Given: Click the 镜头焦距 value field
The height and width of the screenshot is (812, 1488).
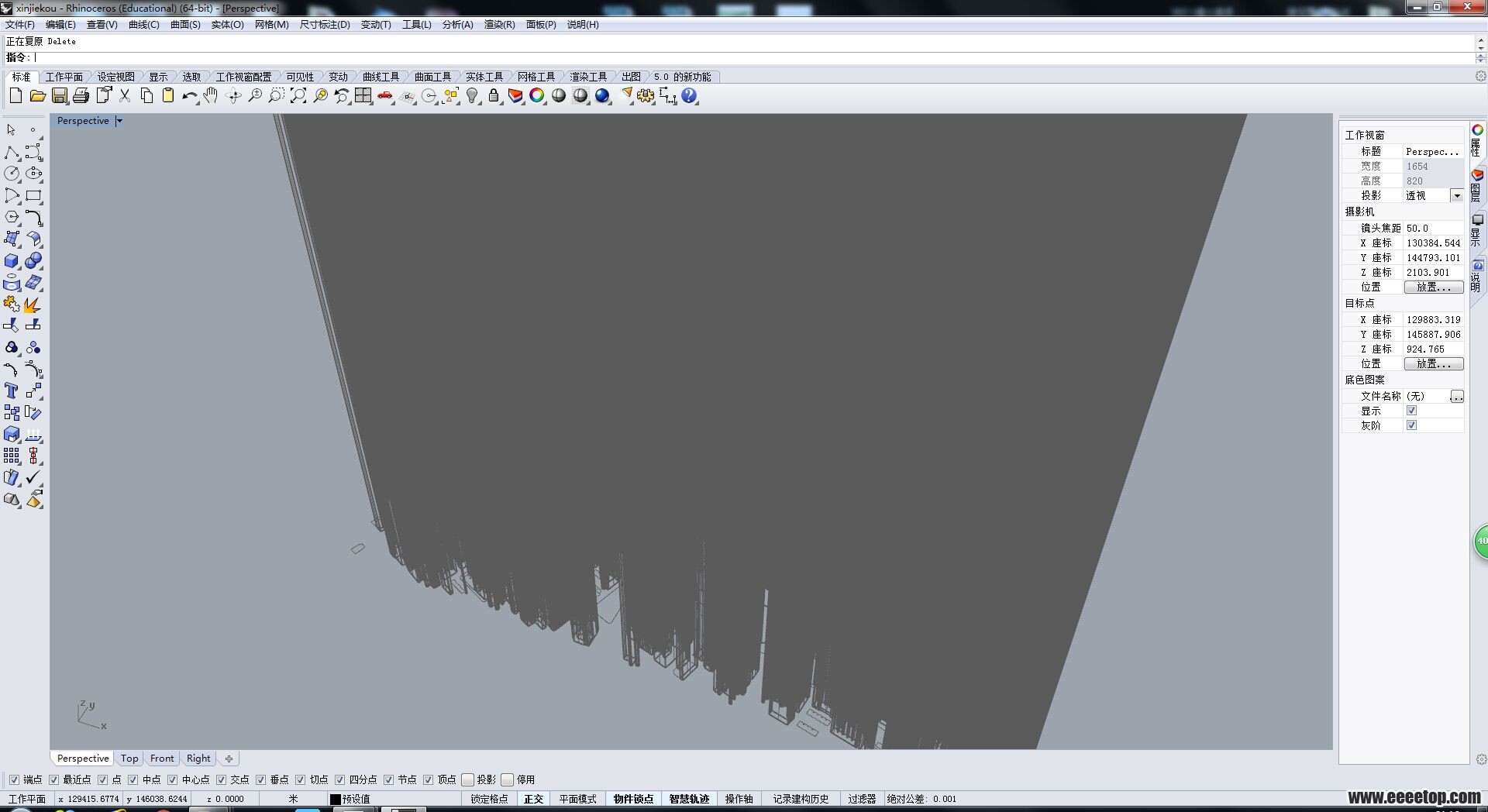Looking at the screenshot, I should [x=1434, y=228].
